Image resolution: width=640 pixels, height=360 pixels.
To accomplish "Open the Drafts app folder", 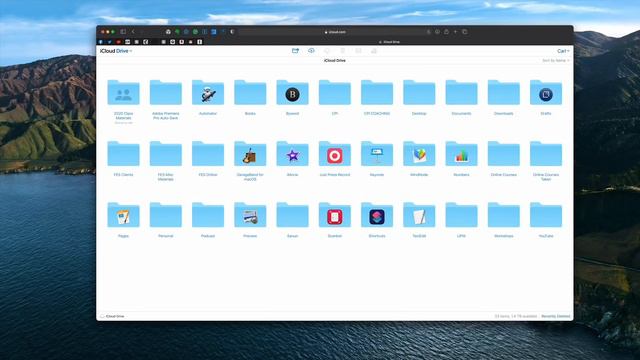I will (546, 93).
